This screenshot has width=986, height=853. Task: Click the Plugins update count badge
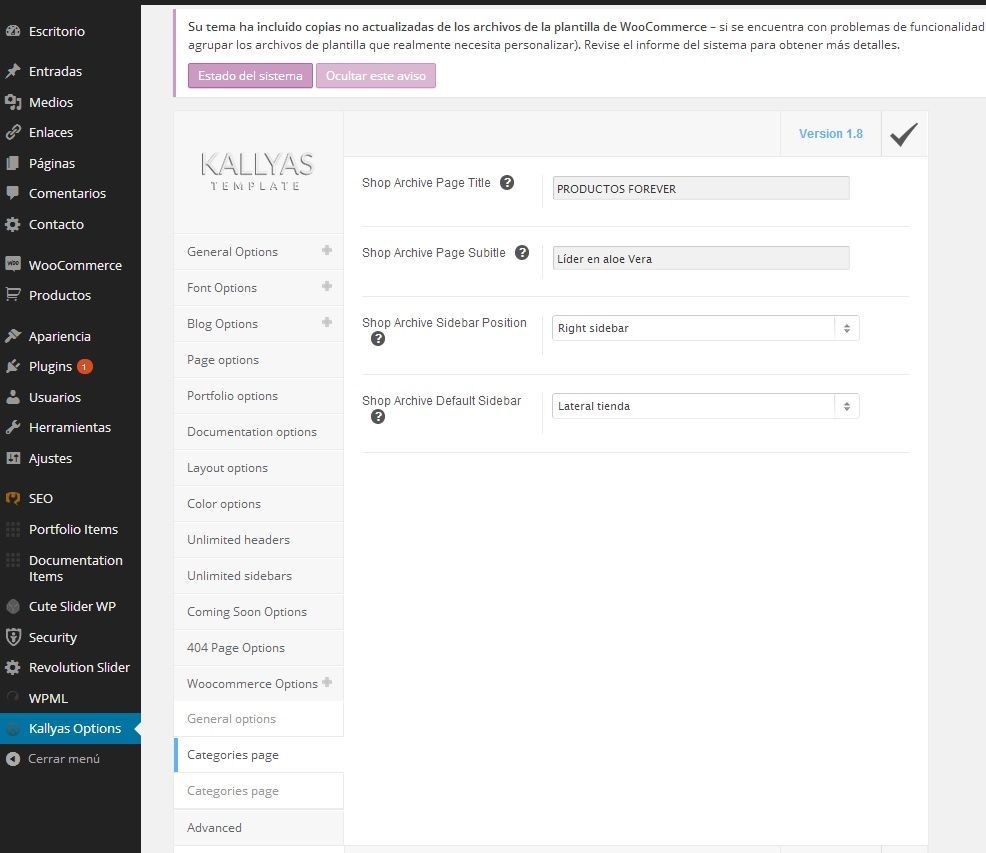click(84, 367)
